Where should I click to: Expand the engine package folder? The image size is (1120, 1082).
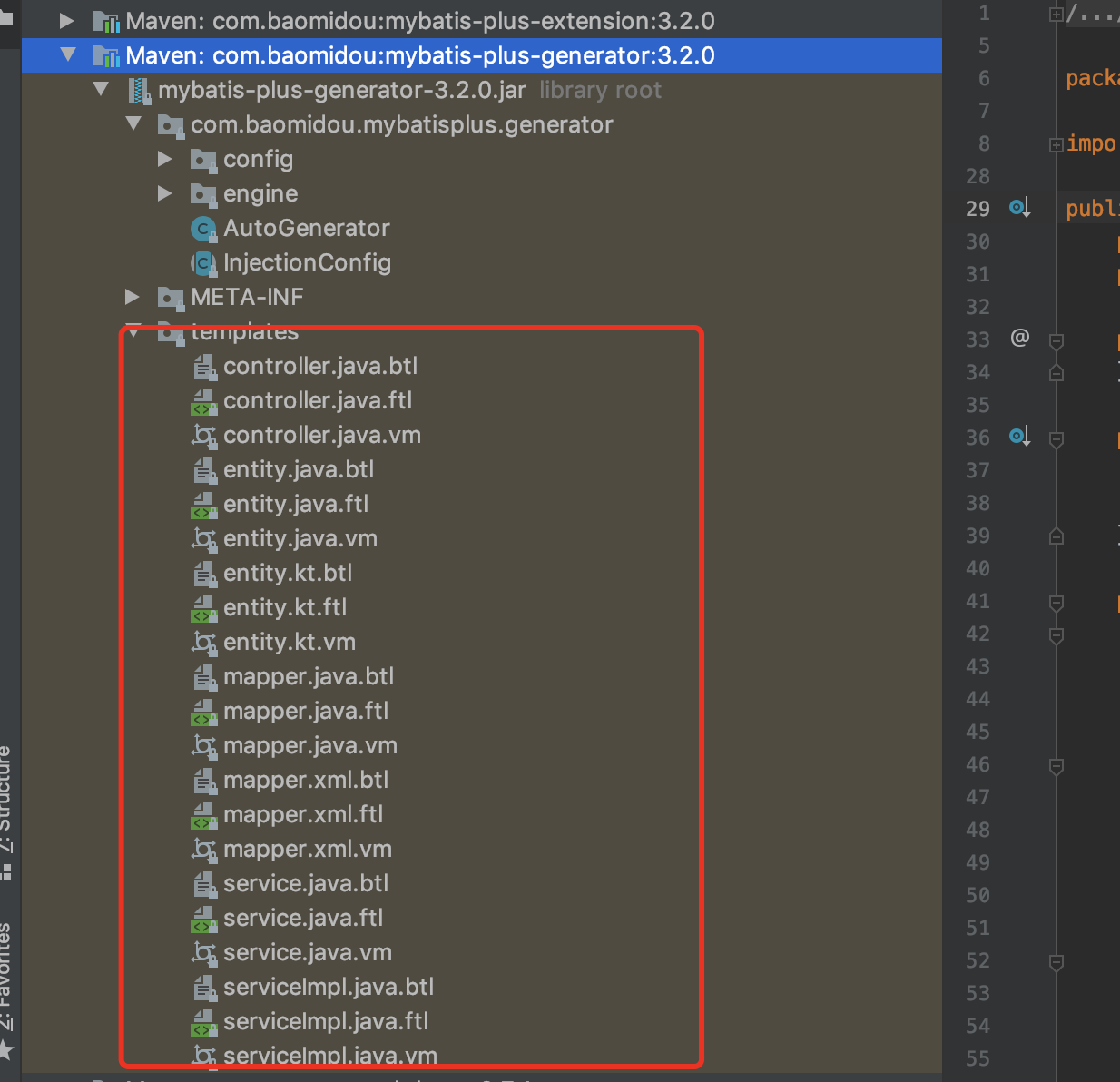point(164,192)
